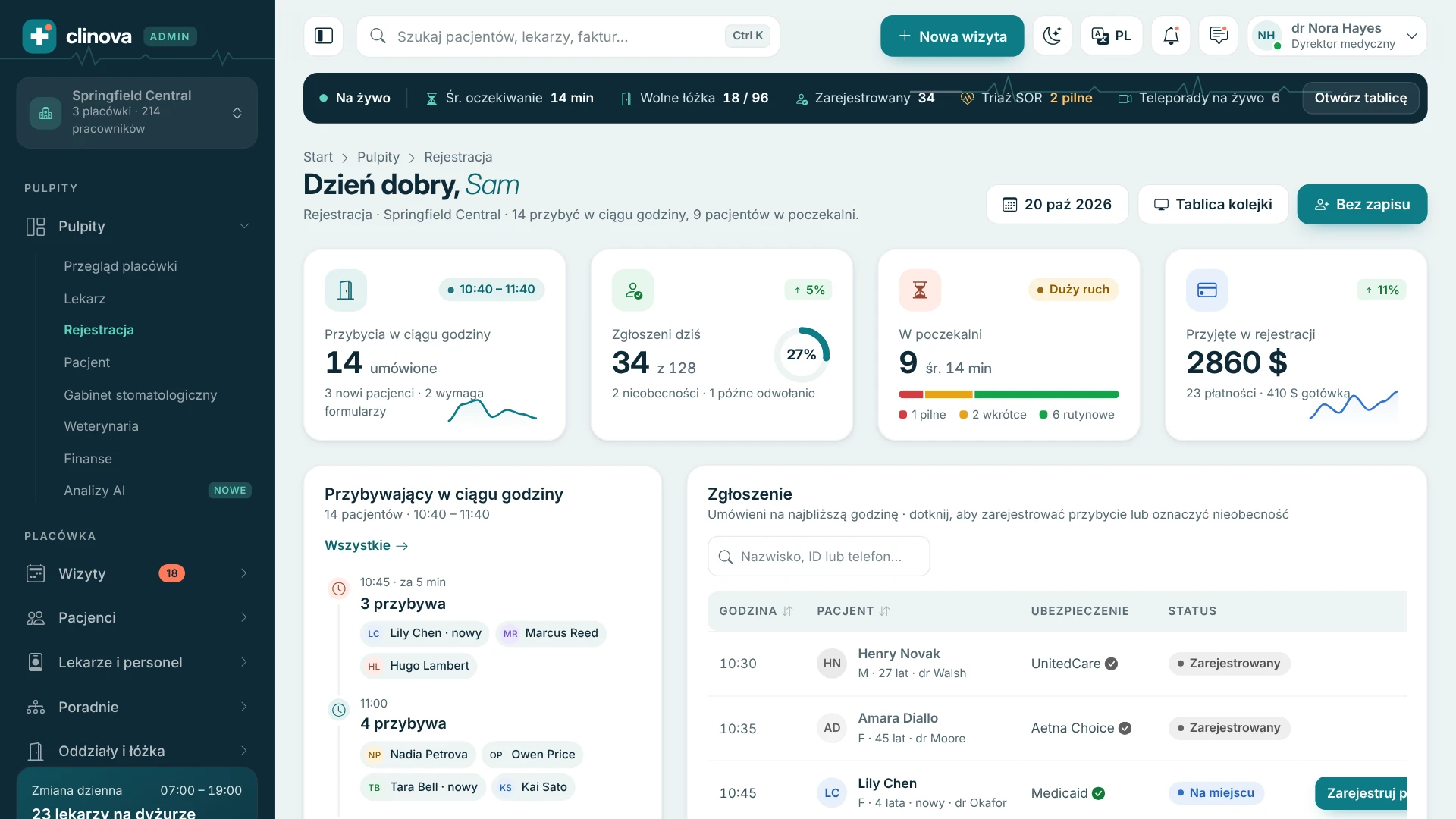Open Springfield Central facility switcher
Viewport: 1456px width, 819px height.
point(136,112)
